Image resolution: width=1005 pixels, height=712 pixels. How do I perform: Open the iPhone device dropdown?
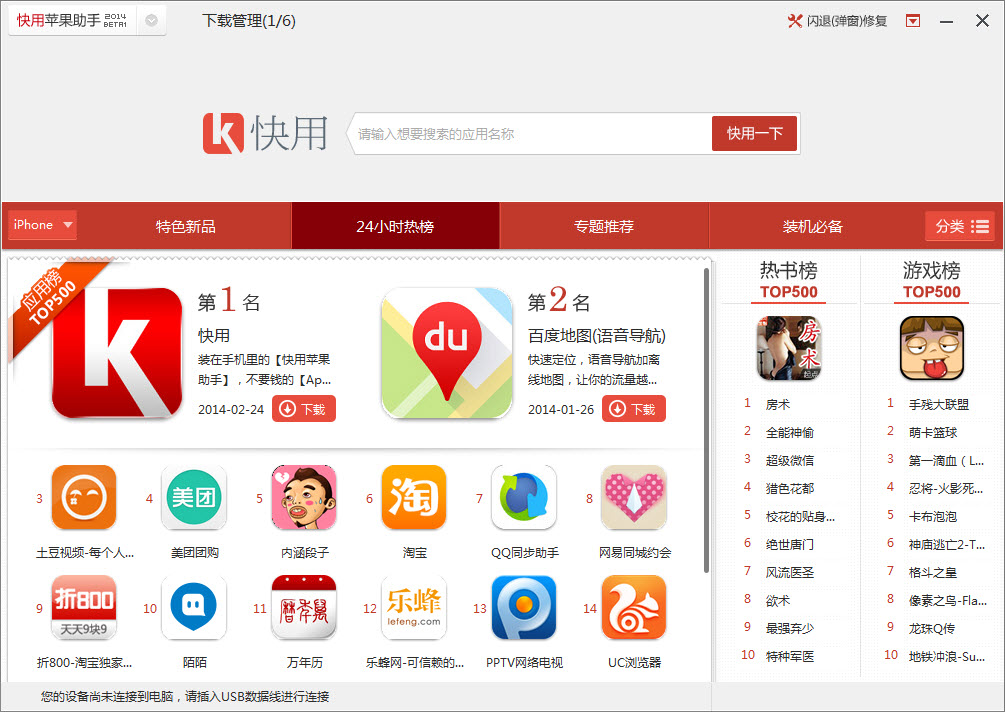(x=41, y=225)
